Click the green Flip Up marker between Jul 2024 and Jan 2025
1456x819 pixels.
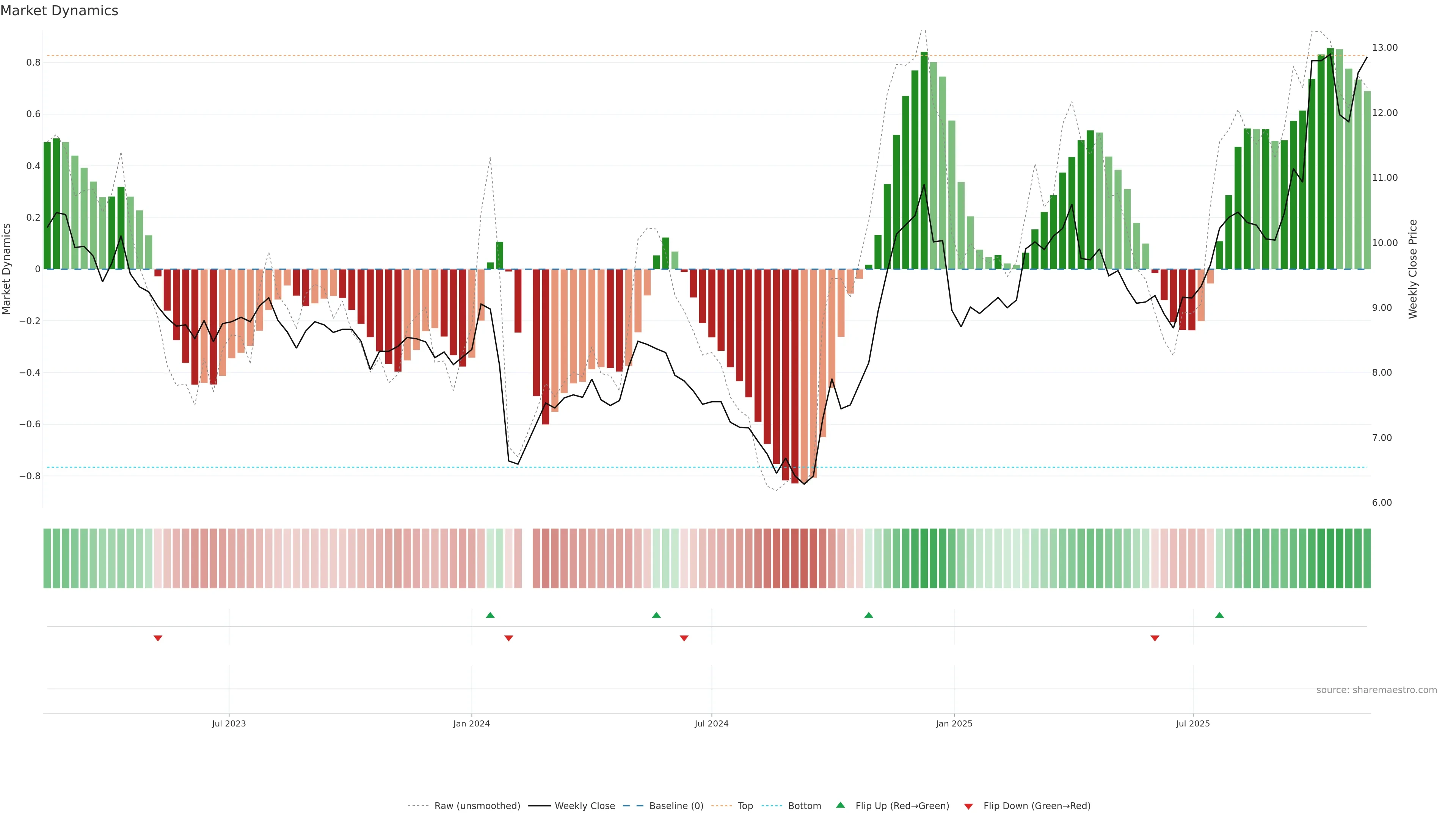869,615
